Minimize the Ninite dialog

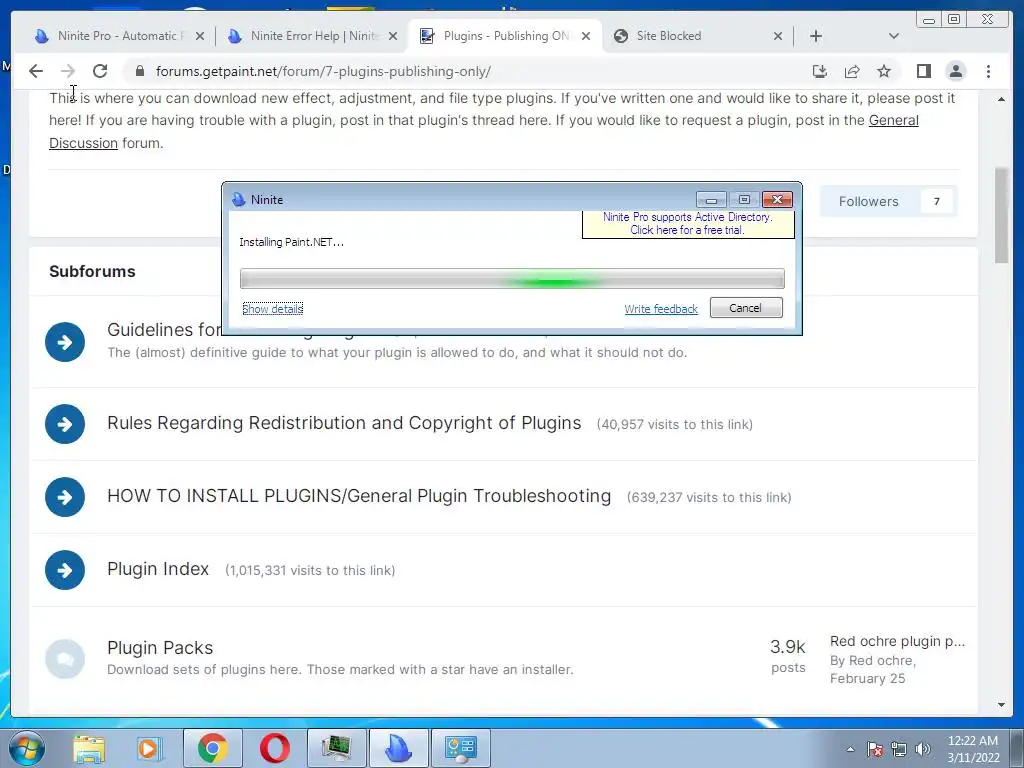[711, 199]
